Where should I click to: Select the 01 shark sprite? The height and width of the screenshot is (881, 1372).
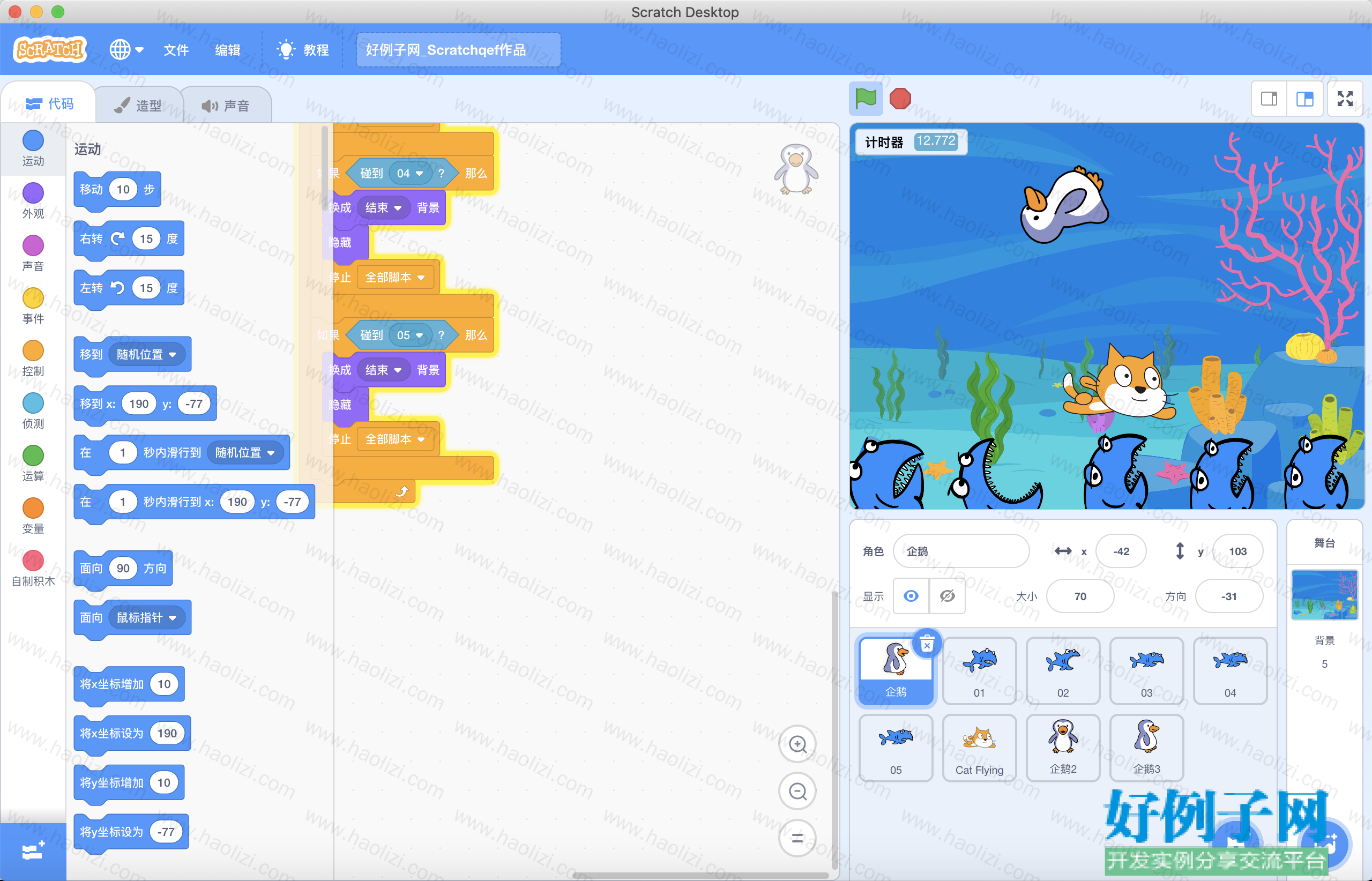[x=980, y=670]
